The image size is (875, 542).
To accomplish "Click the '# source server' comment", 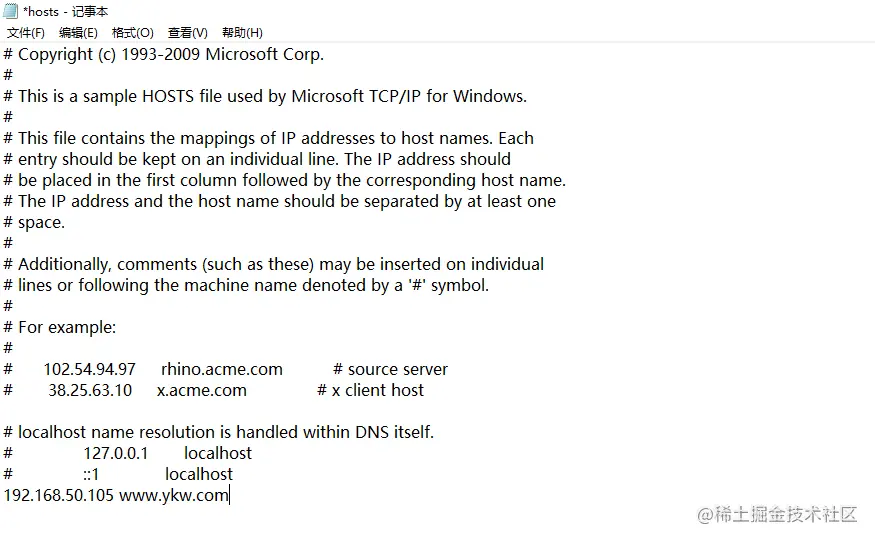I will [391, 370].
